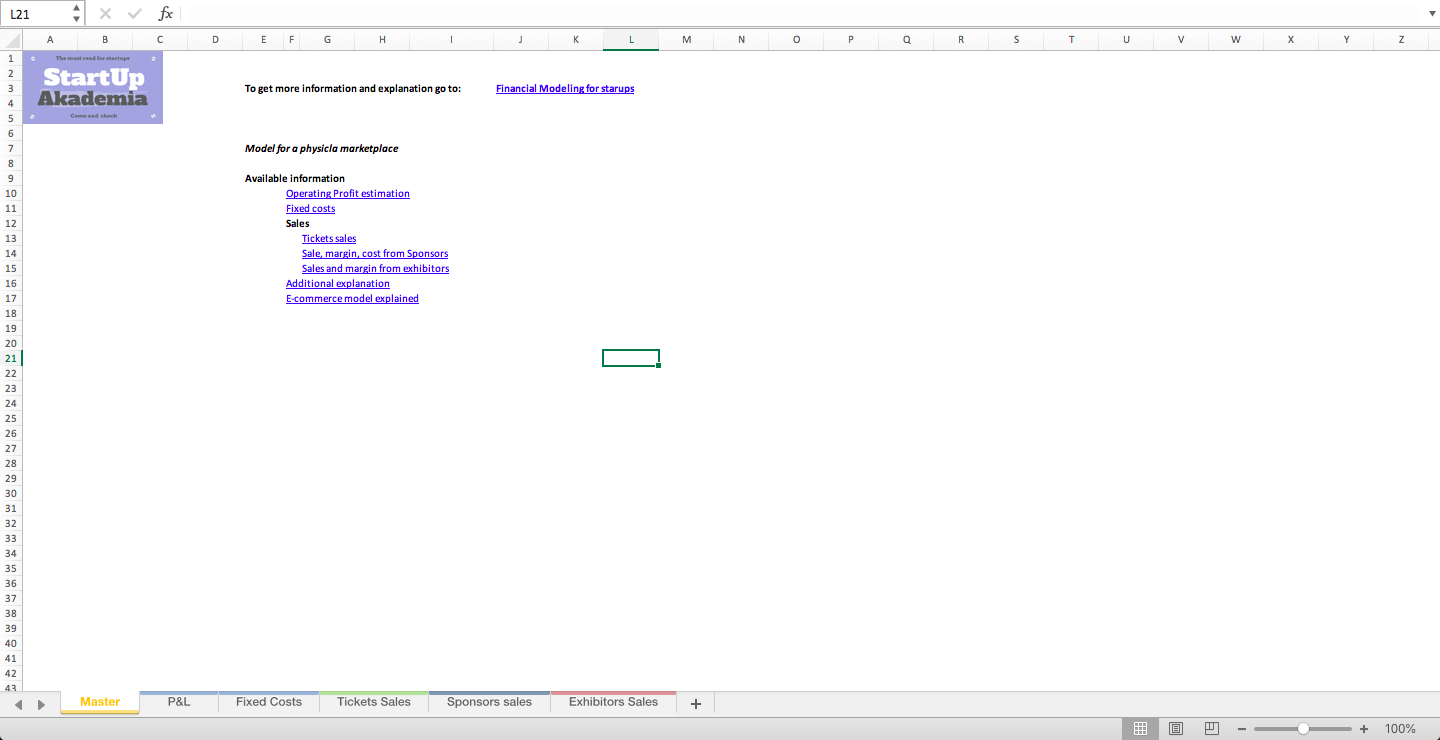Click the Tickets sales hyperlink
The width and height of the screenshot is (1440, 740).
[x=329, y=238]
